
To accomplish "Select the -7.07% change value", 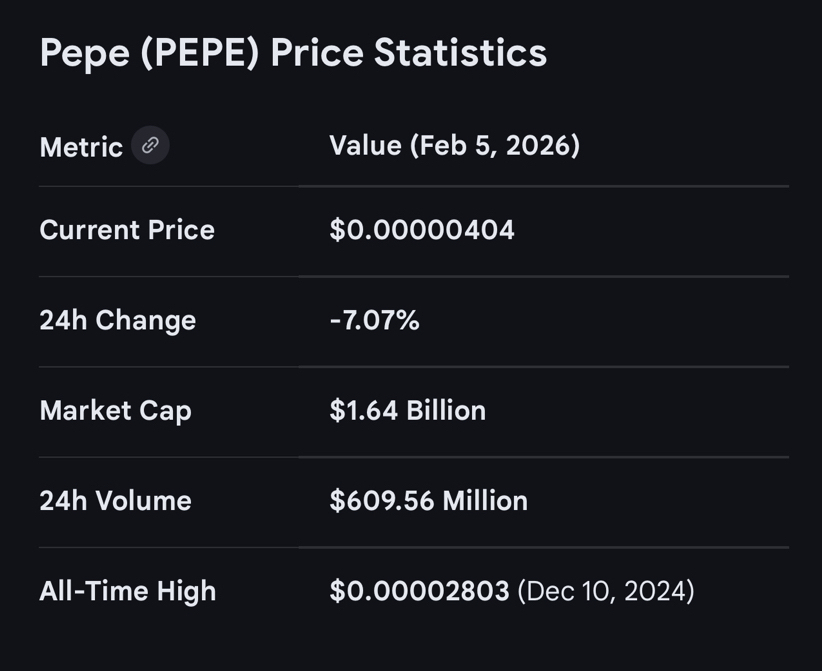I will pos(374,320).
